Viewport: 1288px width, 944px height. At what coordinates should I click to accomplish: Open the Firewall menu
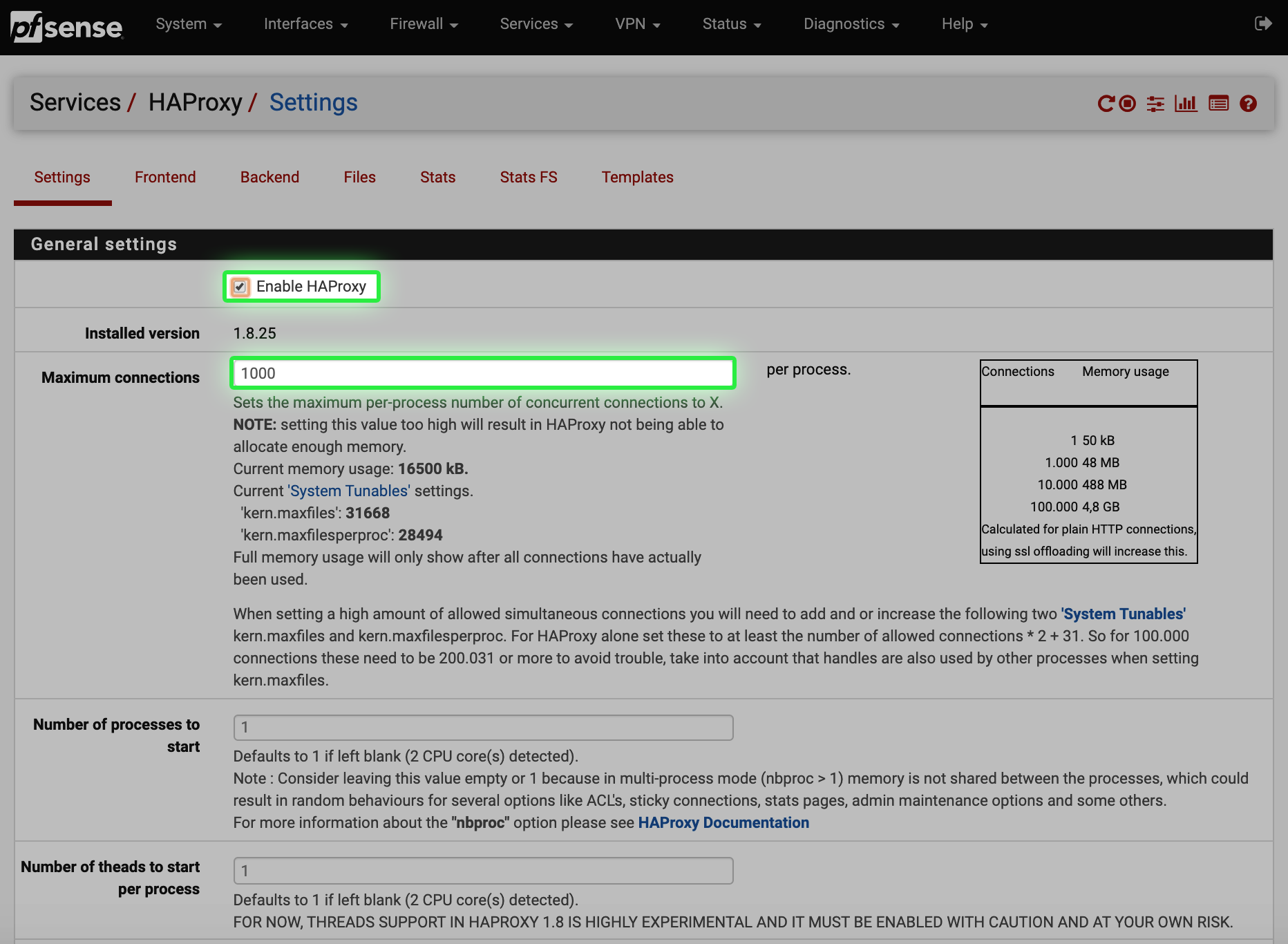coord(423,23)
